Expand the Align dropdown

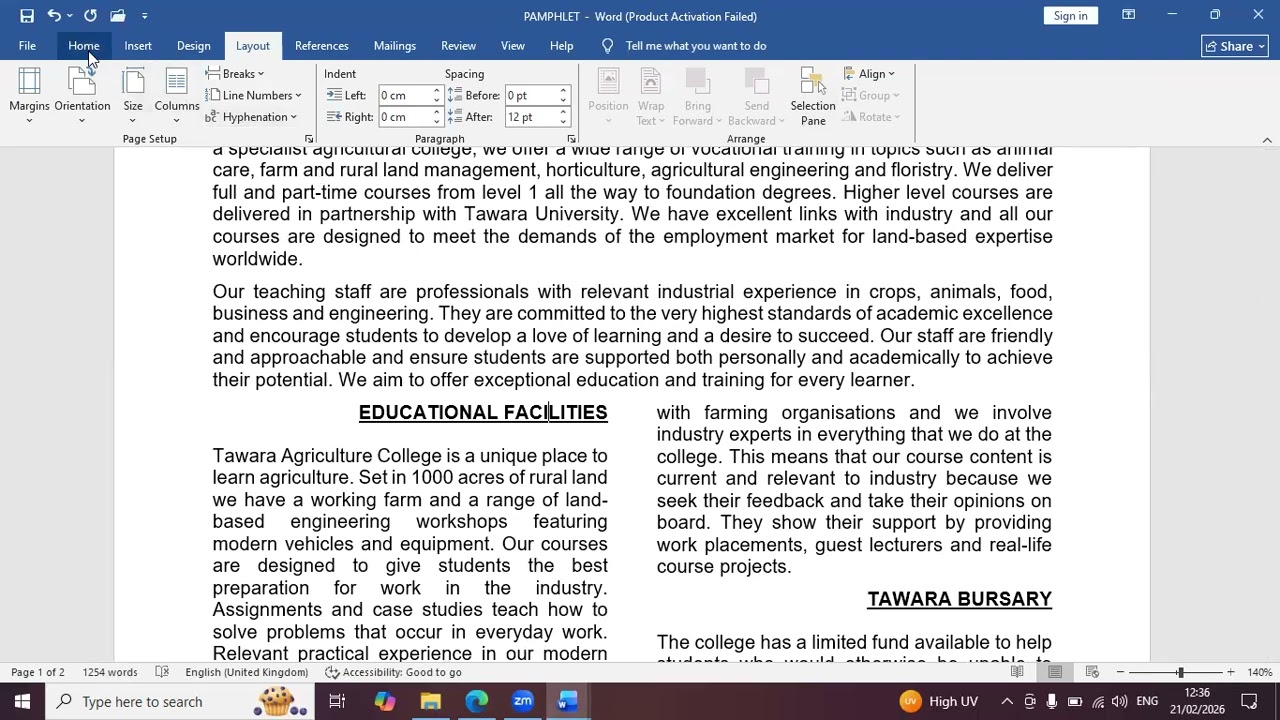click(x=869, y=74)
